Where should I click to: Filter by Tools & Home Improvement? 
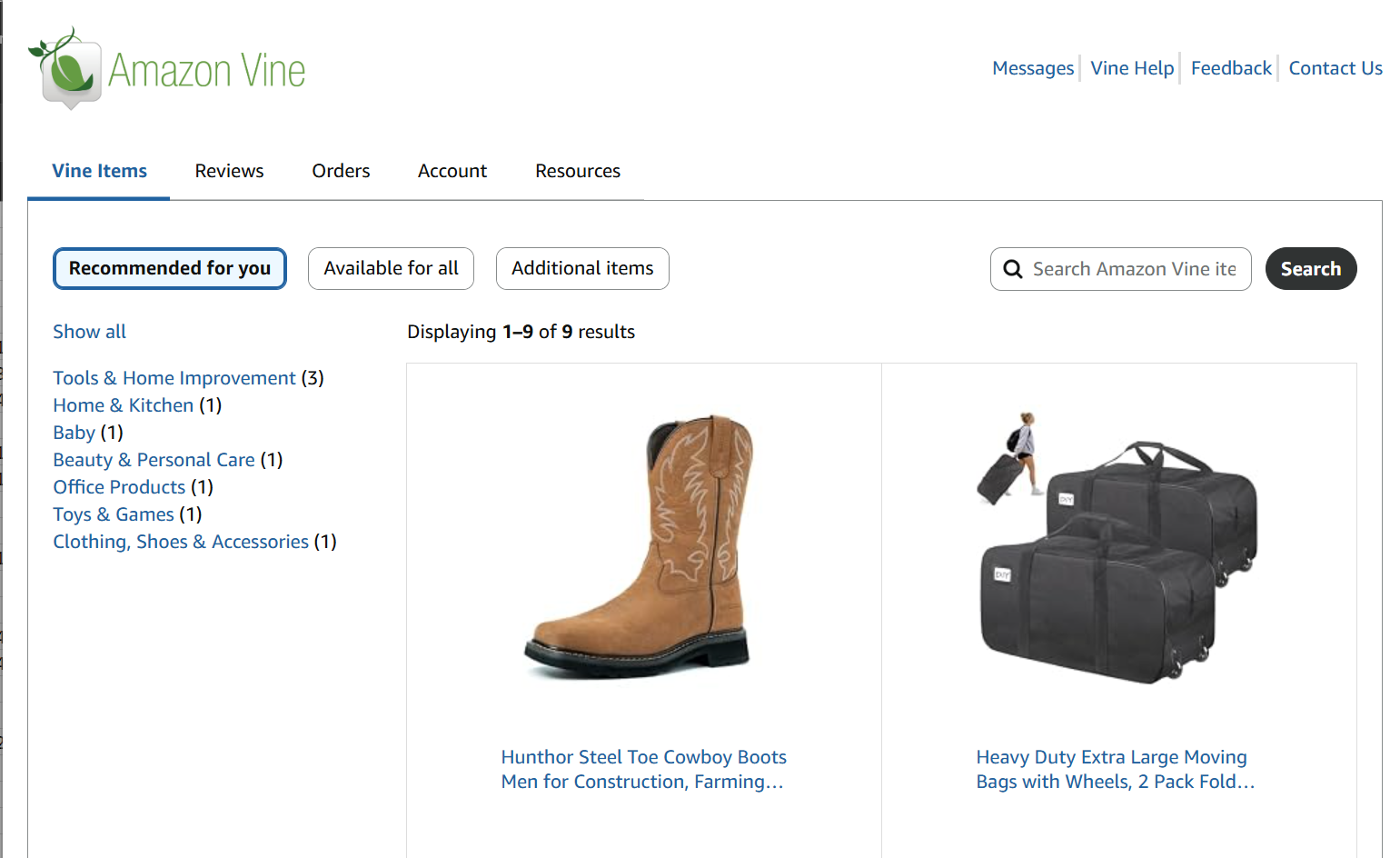click(174, 378)
